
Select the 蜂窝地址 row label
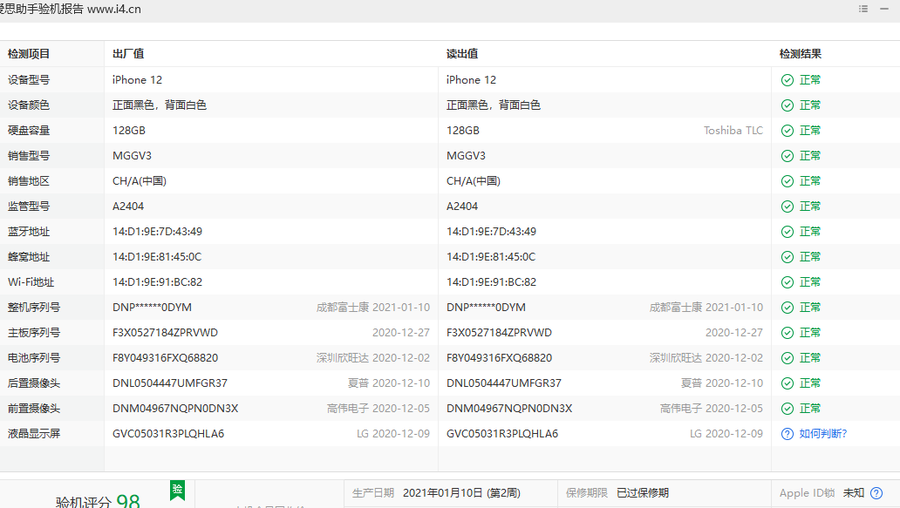29,257
